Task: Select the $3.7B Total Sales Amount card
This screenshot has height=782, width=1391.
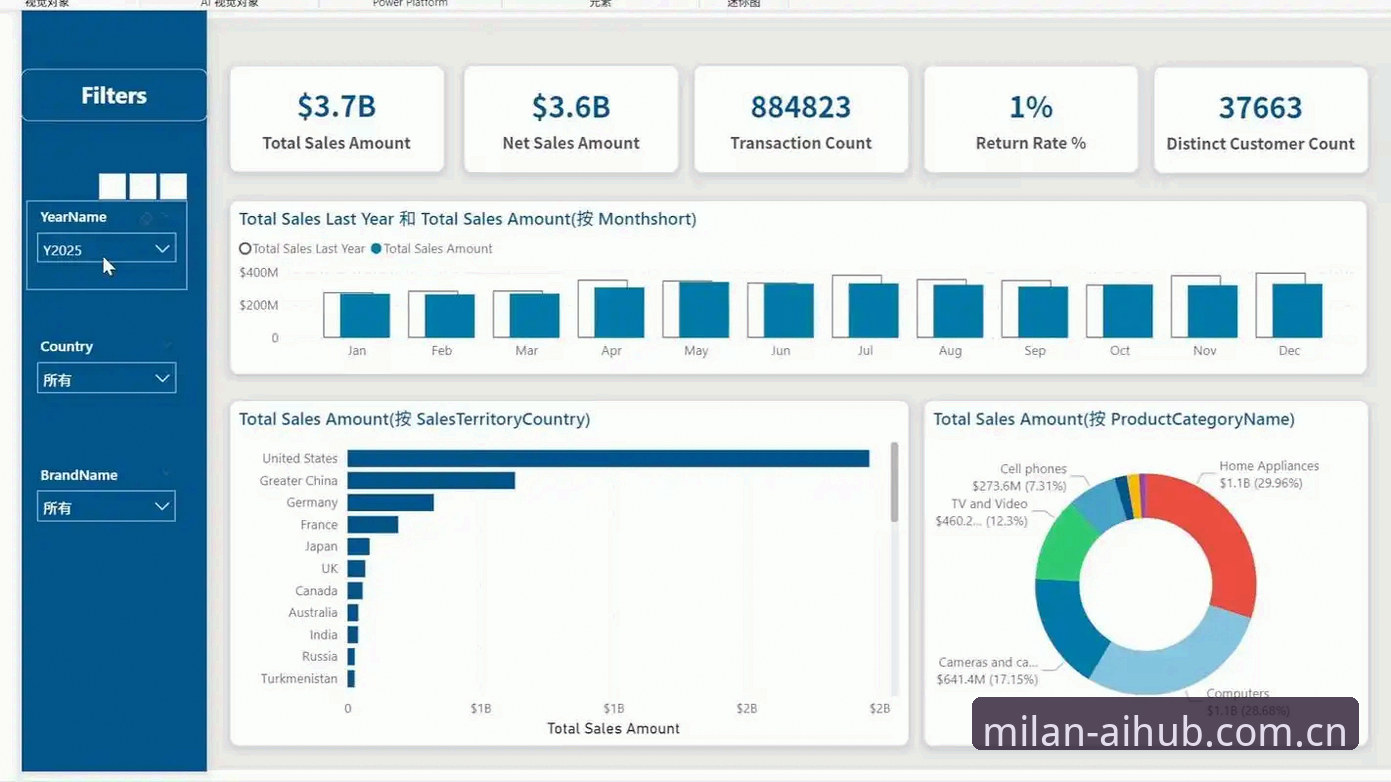Action: 337,120
